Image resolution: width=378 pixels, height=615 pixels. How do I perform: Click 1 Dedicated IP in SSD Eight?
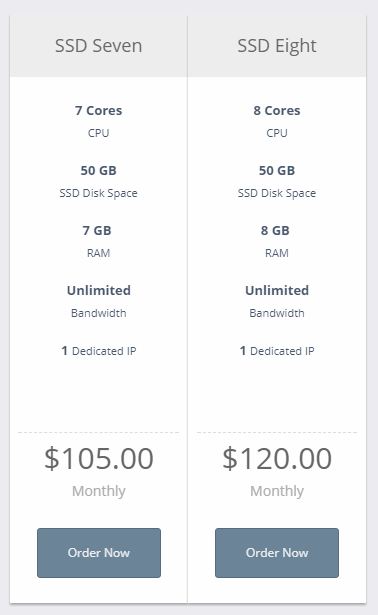coord(277,351)
